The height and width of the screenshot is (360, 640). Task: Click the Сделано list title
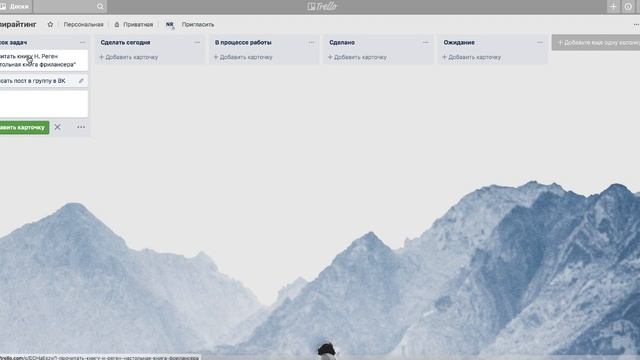pyautogui.click(x=342, y=42)
